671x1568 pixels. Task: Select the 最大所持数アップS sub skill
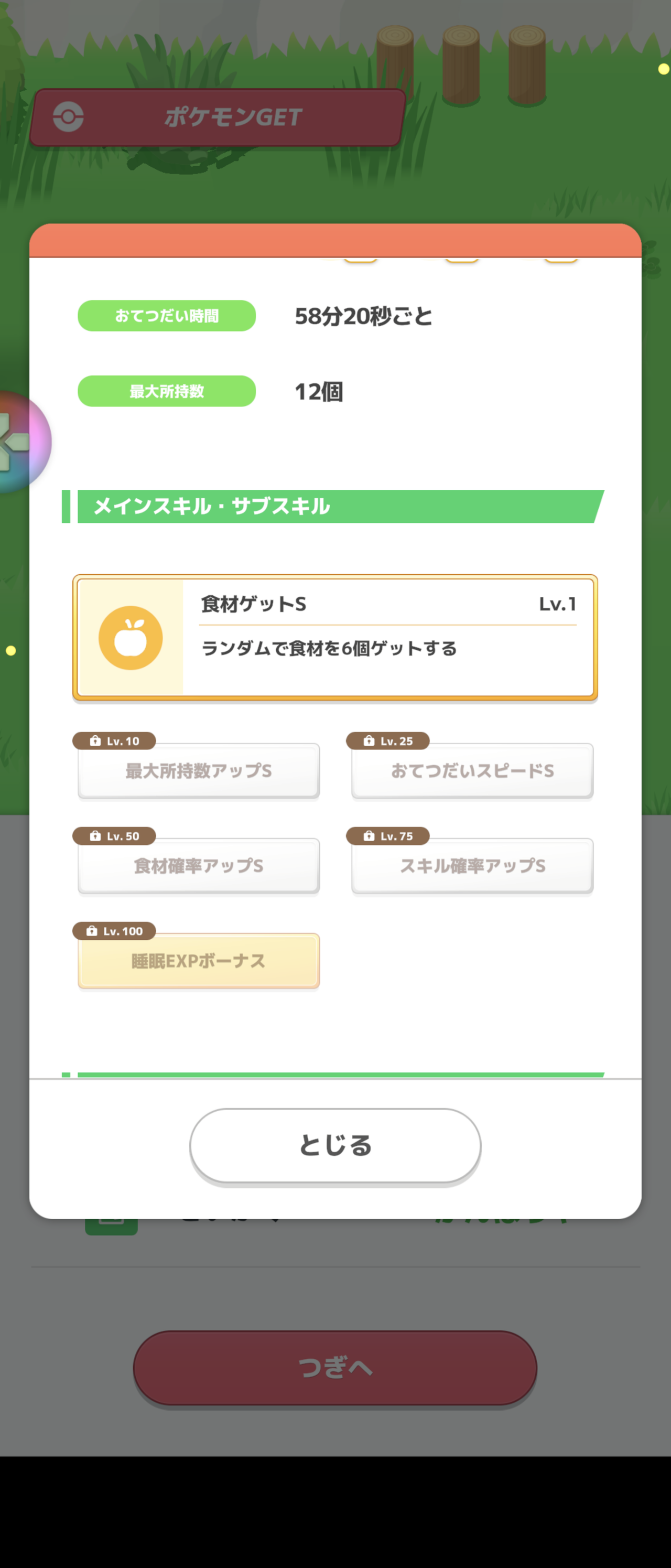click(198, 771)
